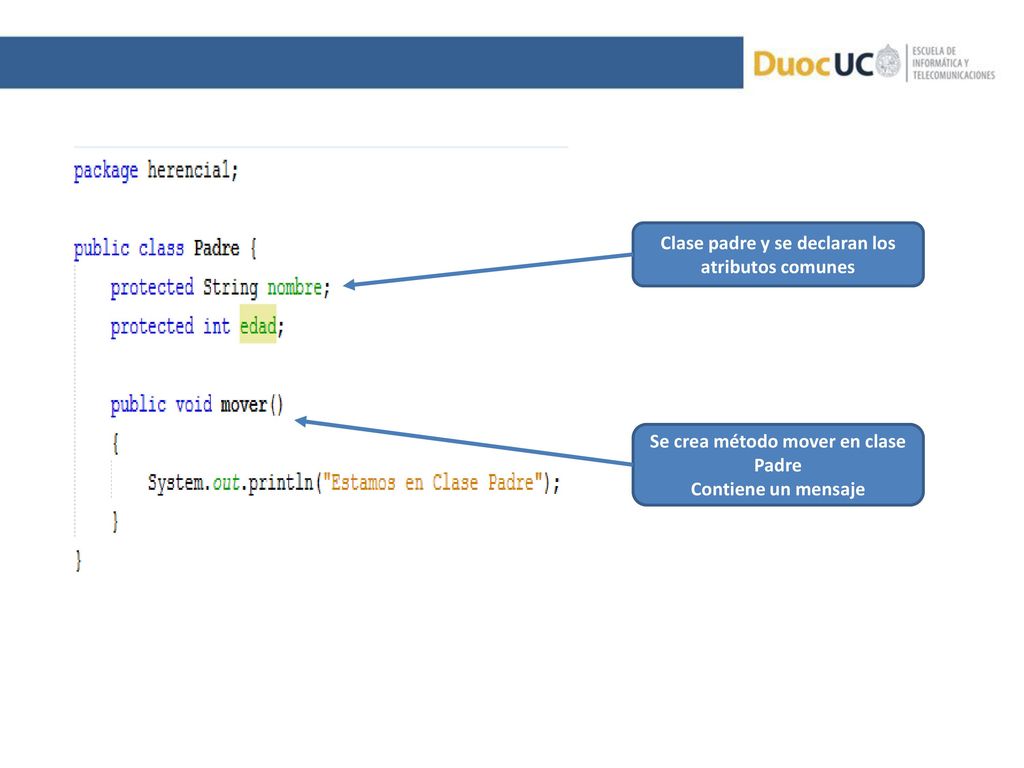
Task: Click the "Se crea método mover" callout
Action: (x=778, y=465)
